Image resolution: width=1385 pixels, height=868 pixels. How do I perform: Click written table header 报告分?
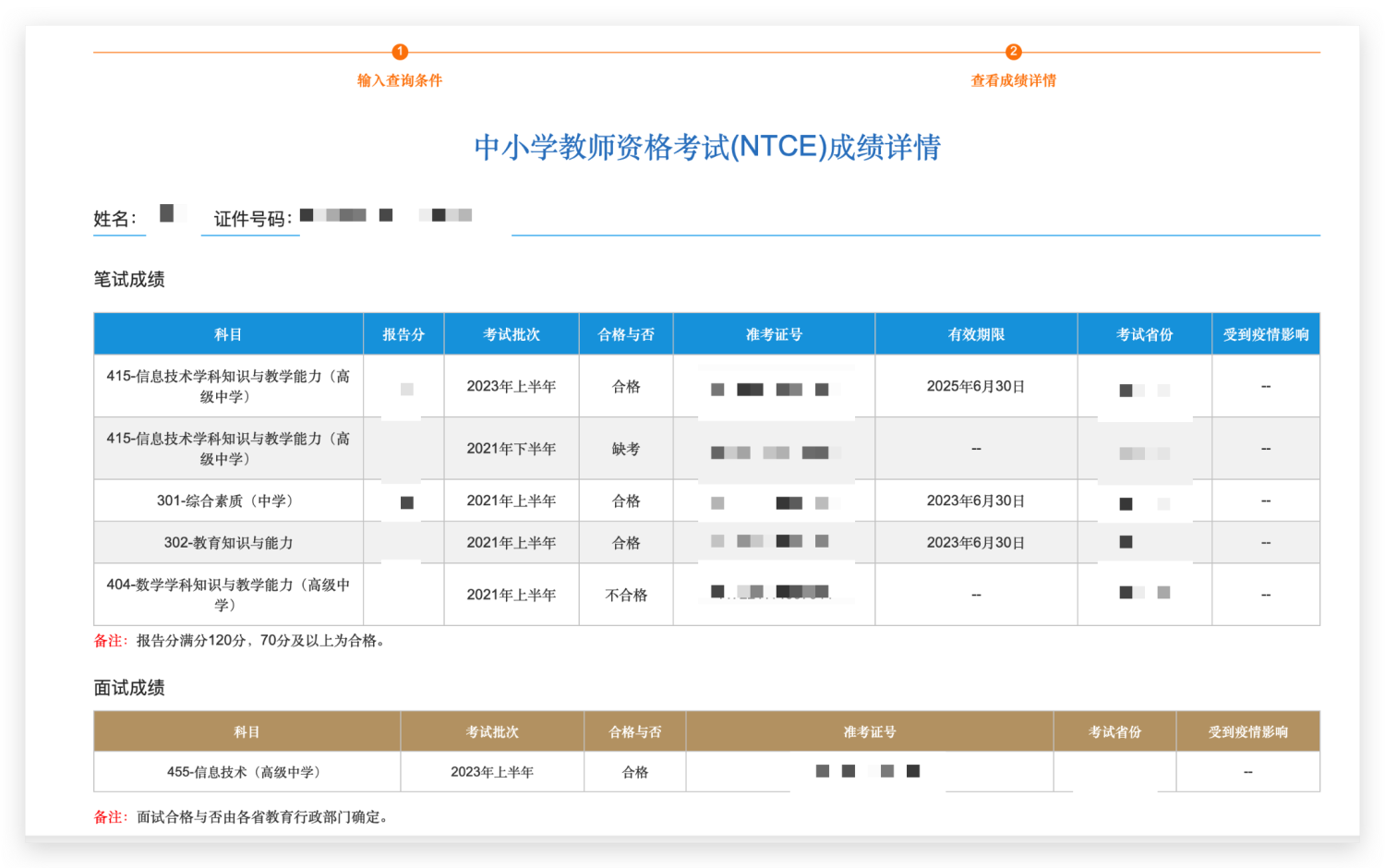pos(403,334)
